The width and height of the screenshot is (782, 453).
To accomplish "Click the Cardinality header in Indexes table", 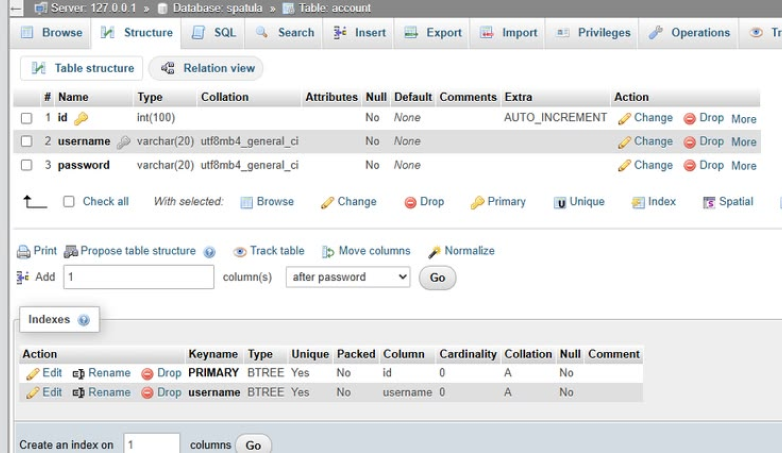I will click(468, 354).
